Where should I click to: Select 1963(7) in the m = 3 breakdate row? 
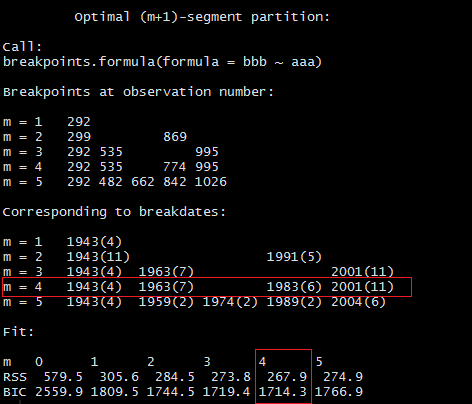tap(166, 272)
